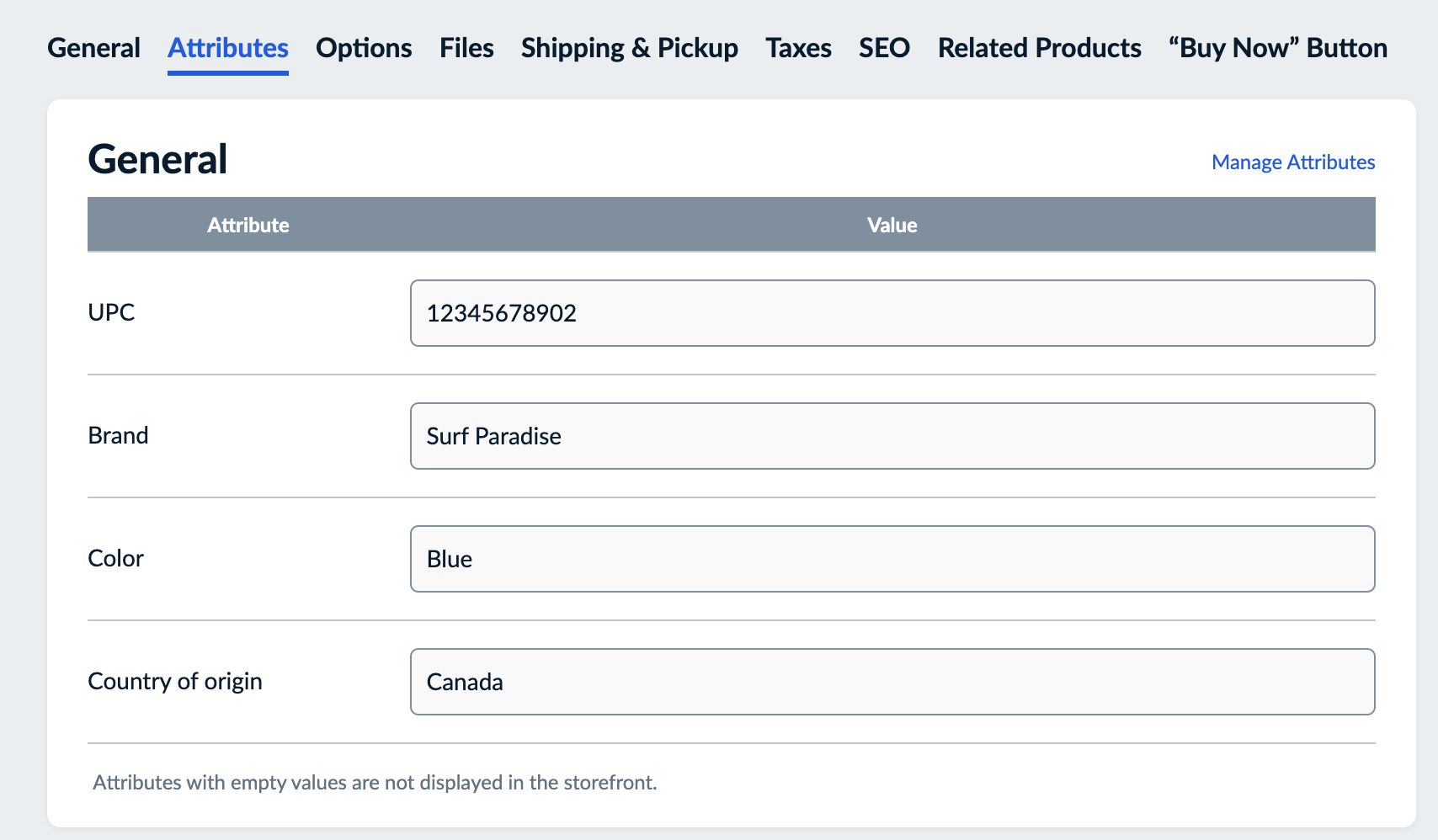Click the Brand attribute label

click(x=118, y=435)
